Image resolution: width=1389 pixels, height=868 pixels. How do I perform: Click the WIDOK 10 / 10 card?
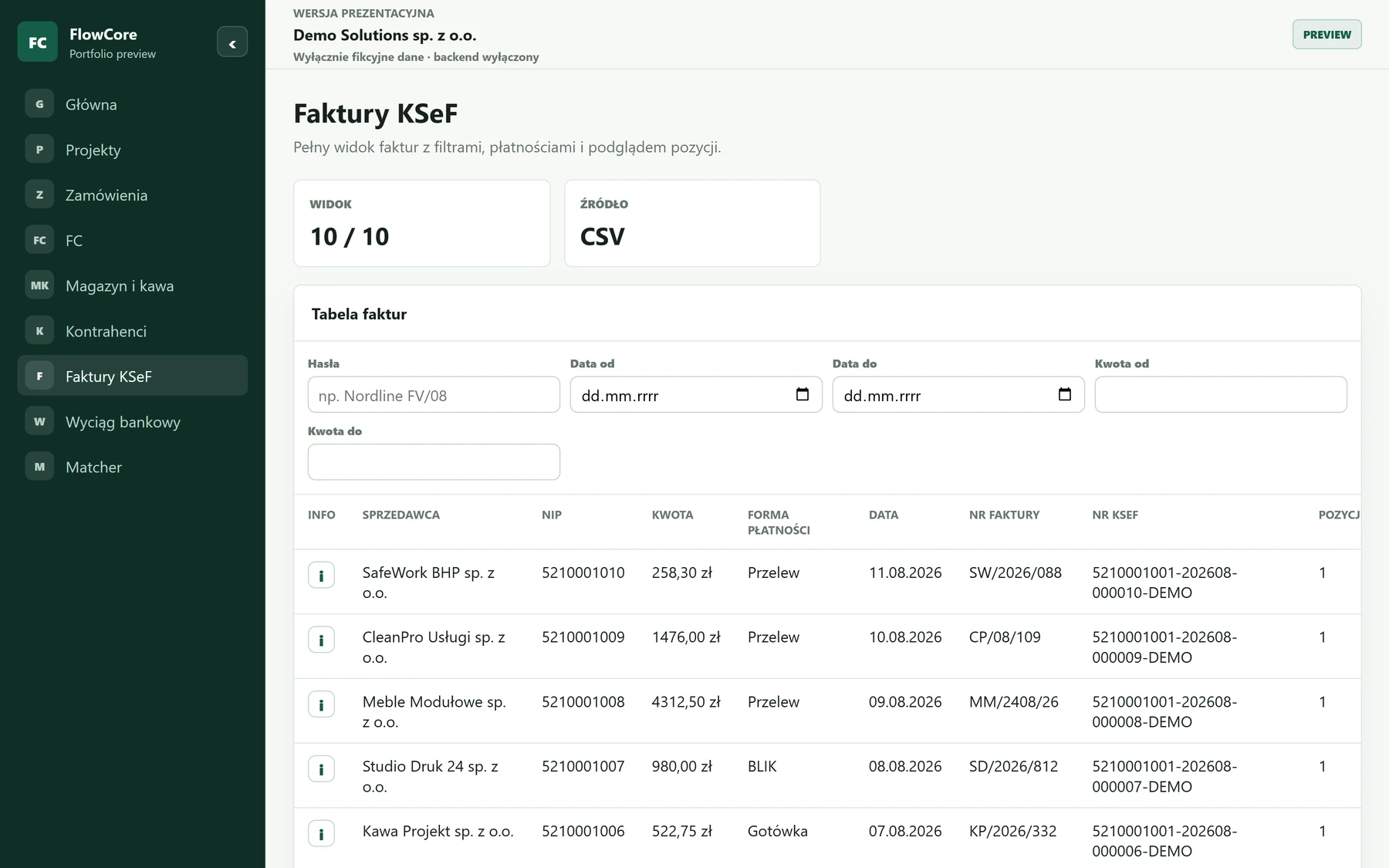click(422, 224)
